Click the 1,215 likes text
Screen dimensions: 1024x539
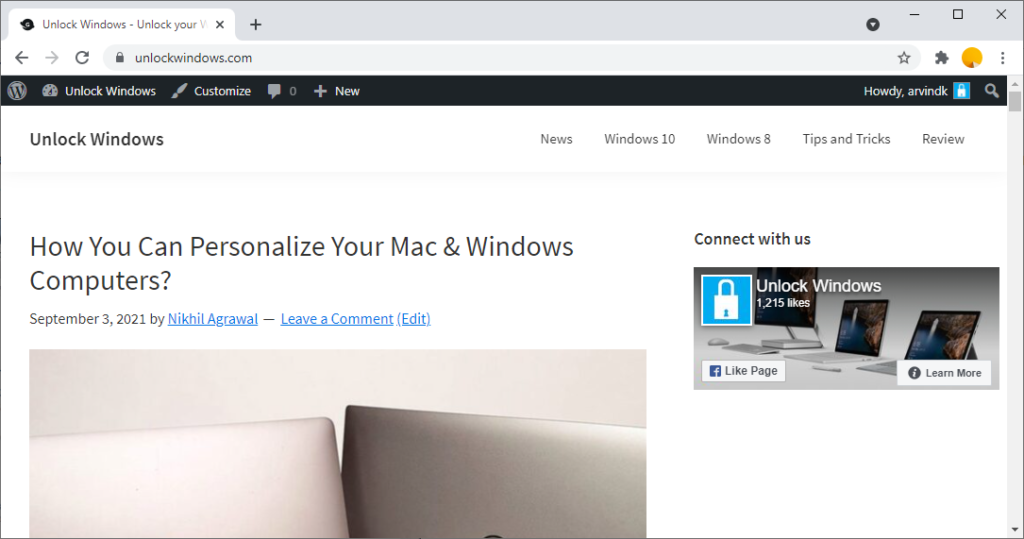pyautogui.click(x=783, y=302)
